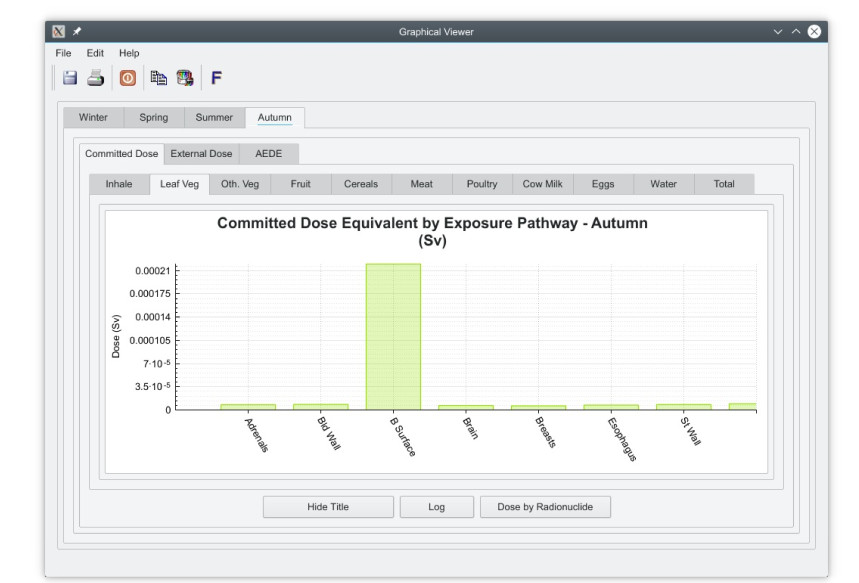
Task: Open the X window menu icon
Action: 60,32
